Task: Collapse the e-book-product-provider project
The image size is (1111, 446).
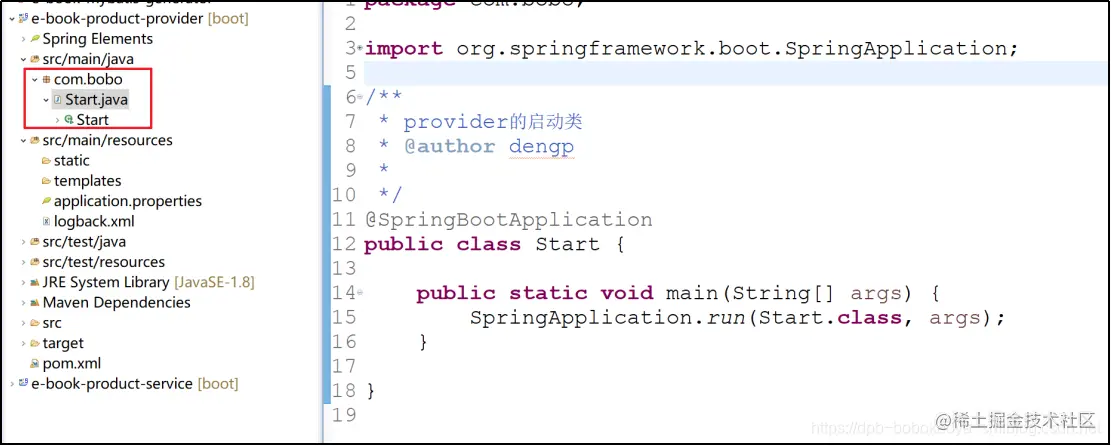Action: 13,18
